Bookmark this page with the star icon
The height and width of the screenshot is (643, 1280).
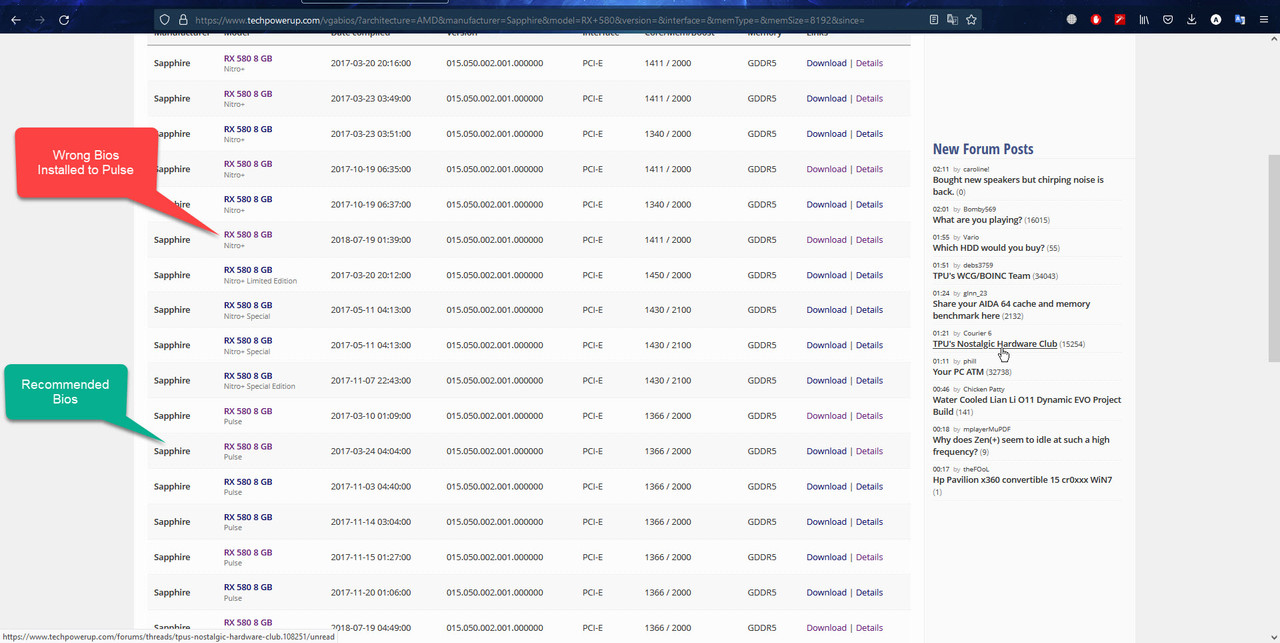[971, 19]
